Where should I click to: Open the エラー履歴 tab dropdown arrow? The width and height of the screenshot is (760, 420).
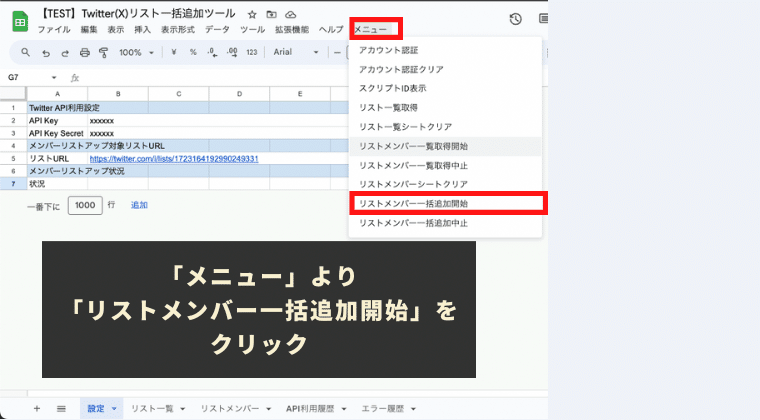tap(413, 409)
